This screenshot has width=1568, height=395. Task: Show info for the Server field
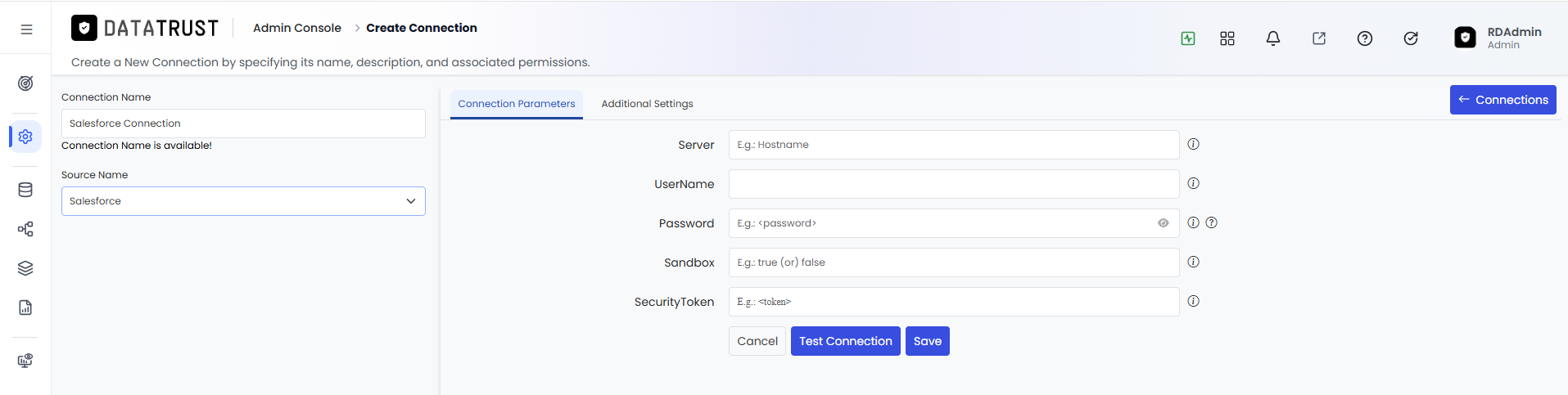click(x=1194, y=144)
